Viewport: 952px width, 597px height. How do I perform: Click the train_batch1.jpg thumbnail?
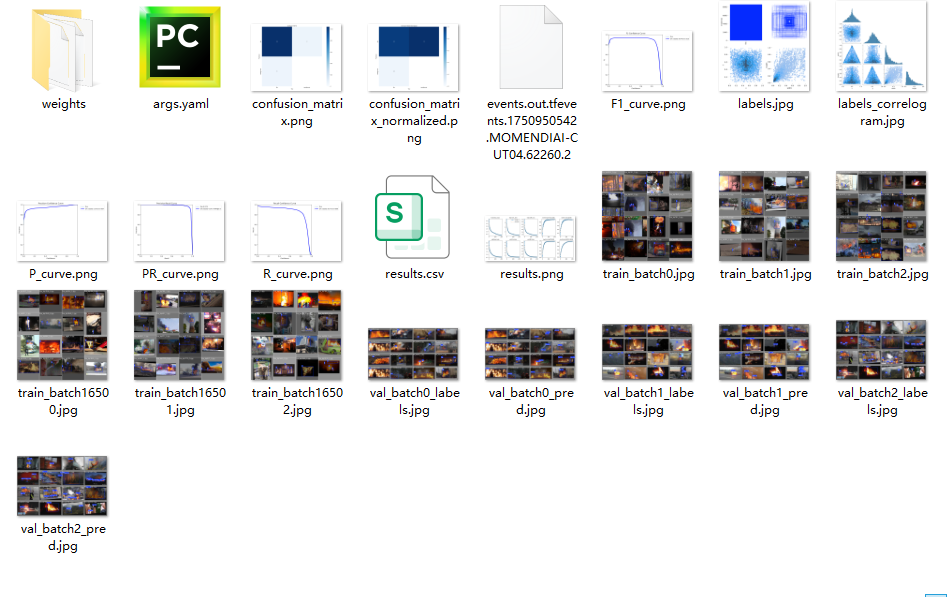tap(764, 216)
